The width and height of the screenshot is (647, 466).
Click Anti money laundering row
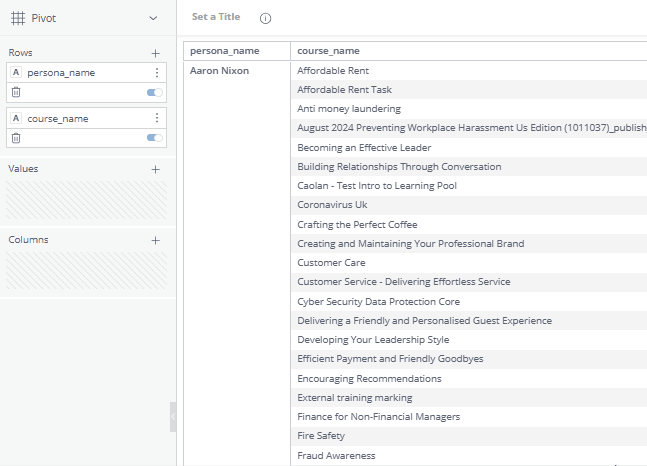point(469,109)
